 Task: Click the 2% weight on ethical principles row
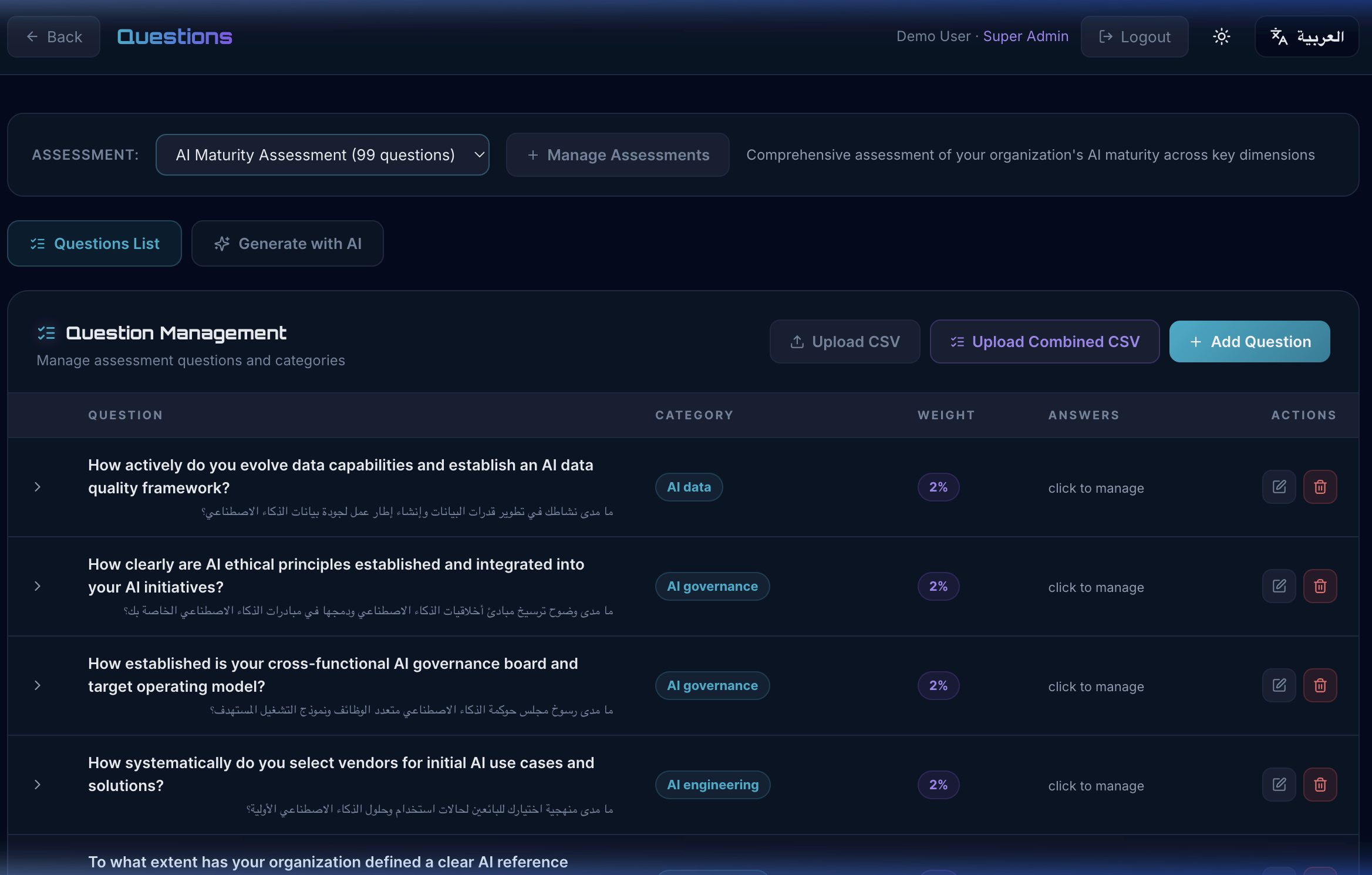938,586
